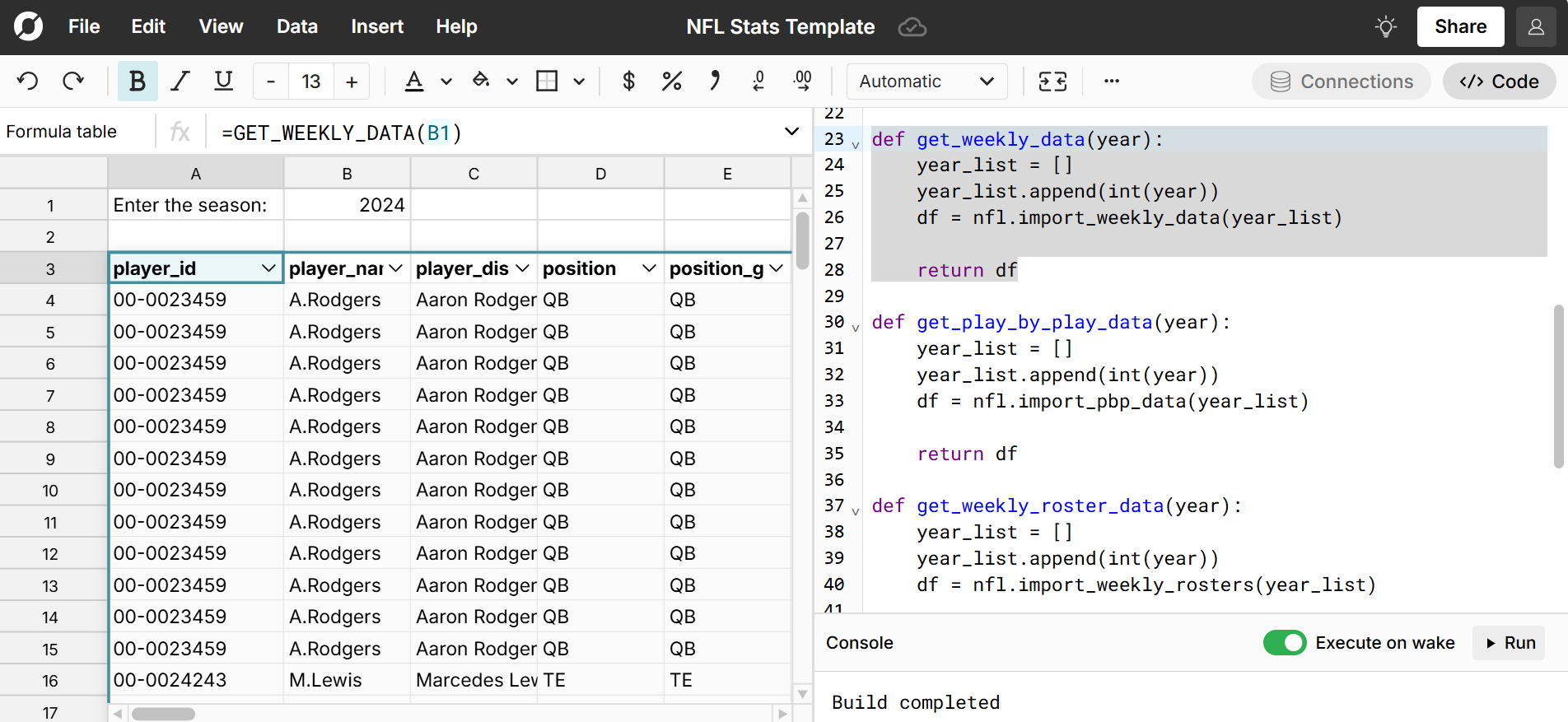Expand the player_id column filter

click(268, 268)
